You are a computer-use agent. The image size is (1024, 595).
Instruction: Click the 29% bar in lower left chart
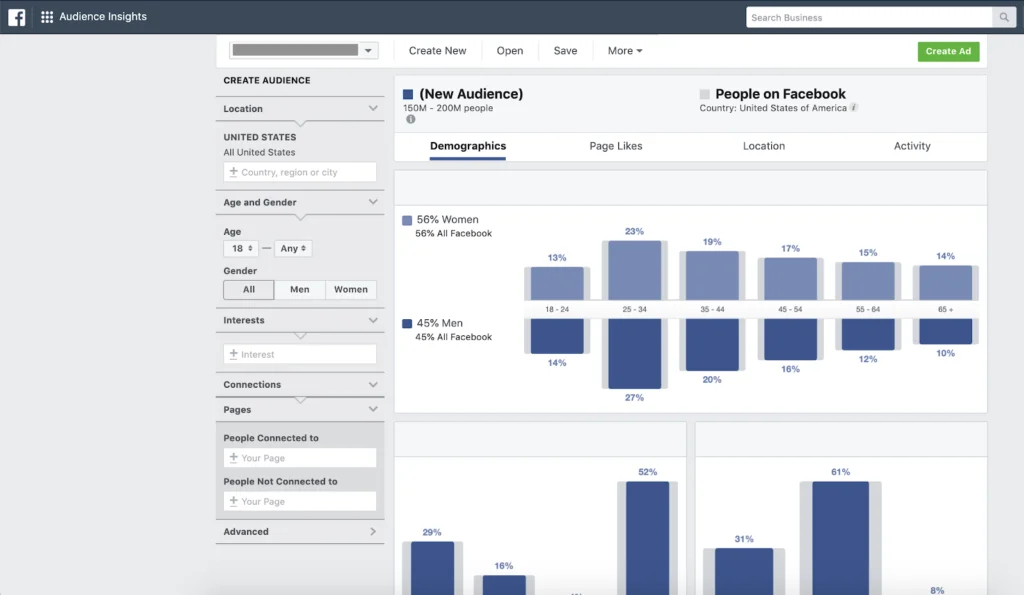432,568
